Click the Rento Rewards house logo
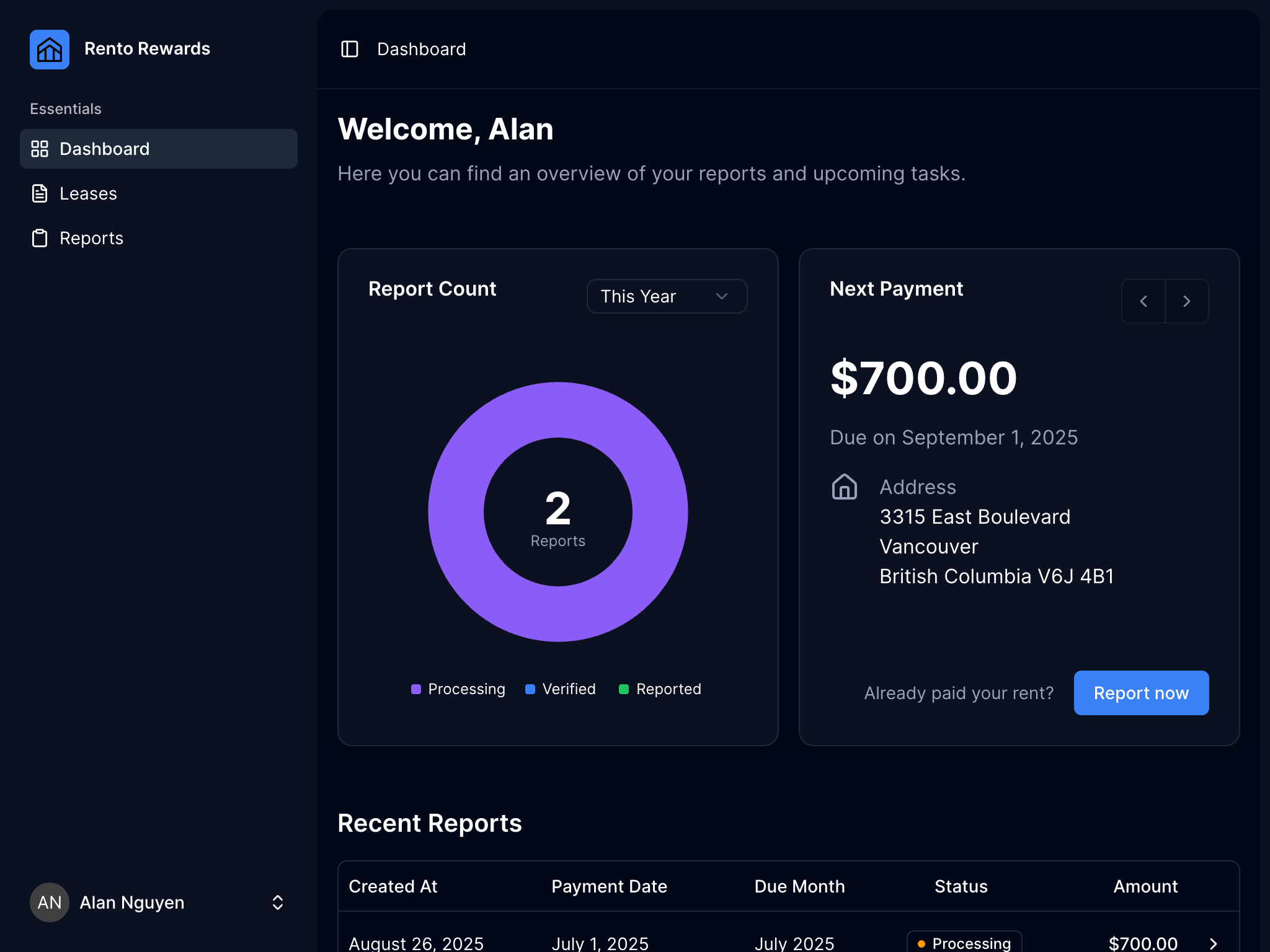The image size is (1270, 952). point(50,50)
